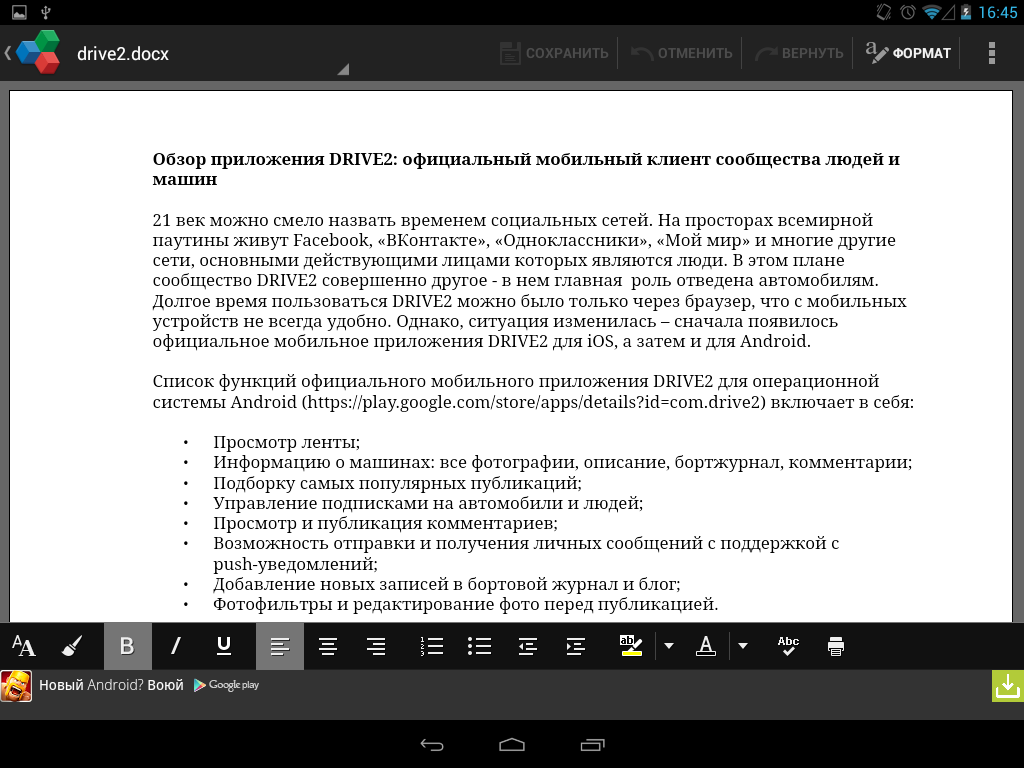The width and height of the screenshot is (1024, 768).
Task: Decrease paragraph indent
Action: 528,646
